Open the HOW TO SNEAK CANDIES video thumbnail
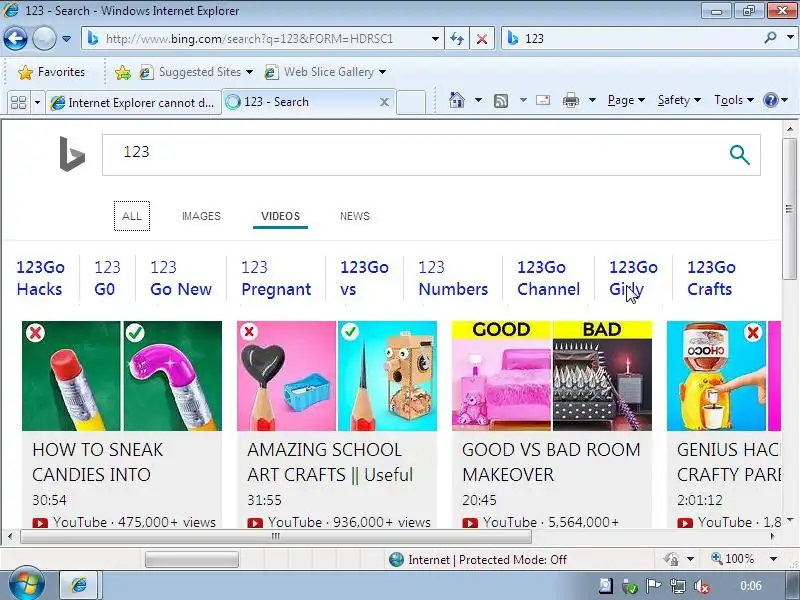This screenshot has height=600, width=800. coord(122,376)
